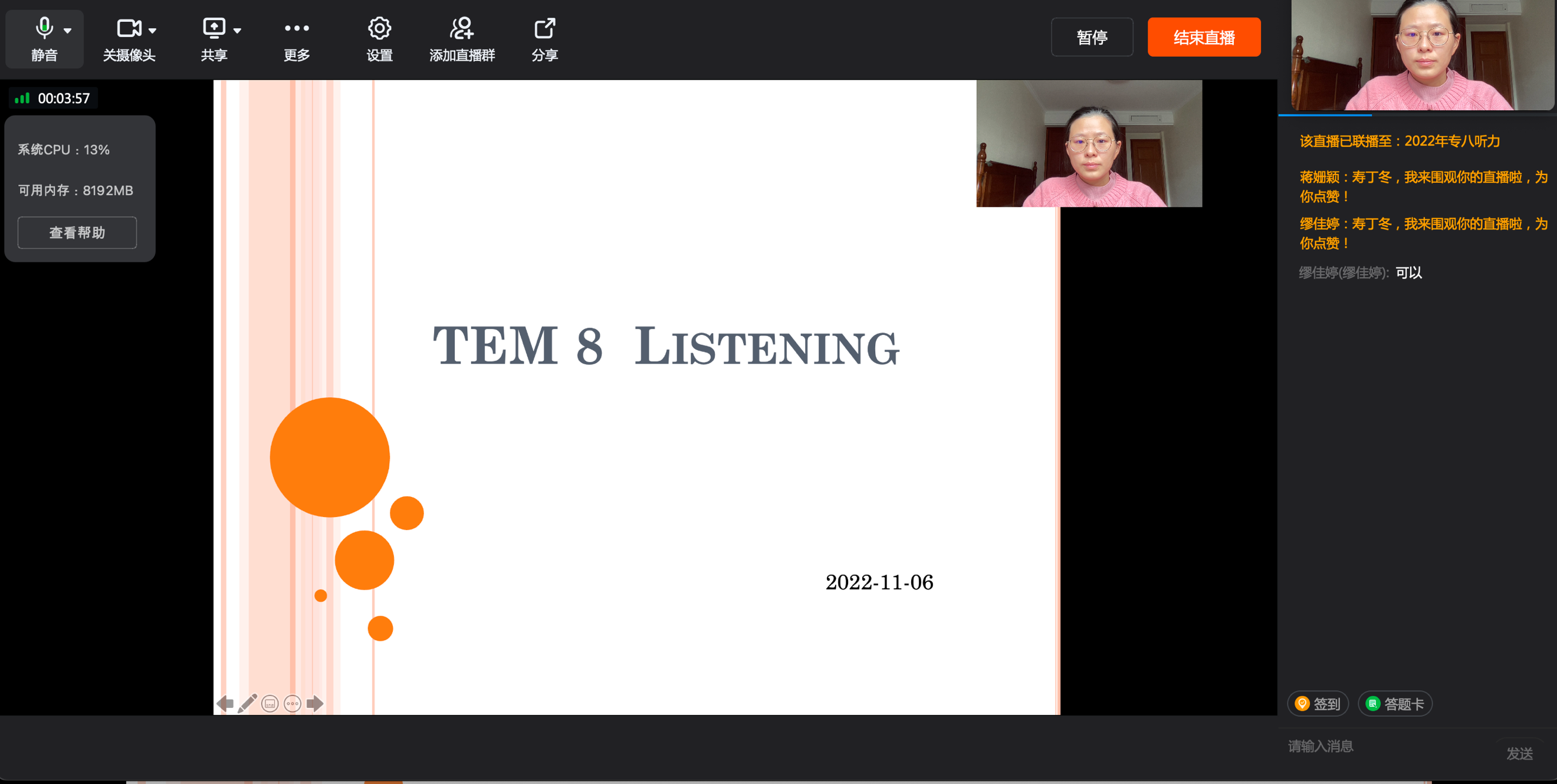Advance to next slide arrow

coord(315,703)
